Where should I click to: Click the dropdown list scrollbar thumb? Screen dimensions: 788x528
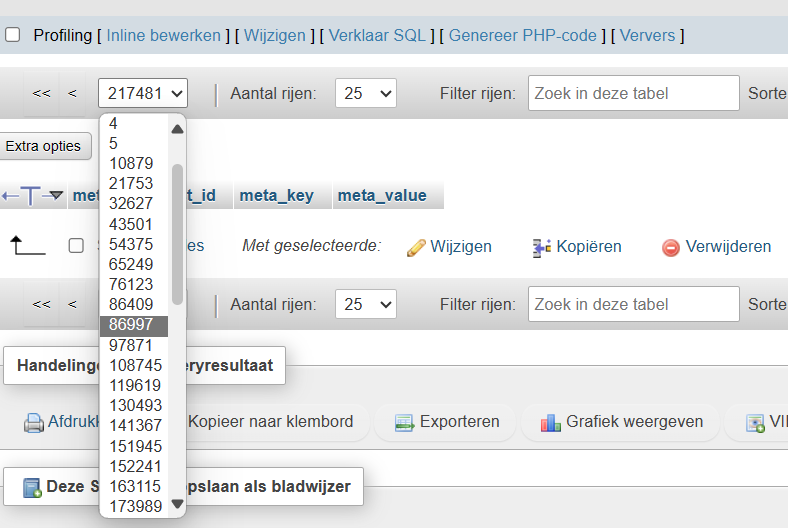tap(177, 235)
